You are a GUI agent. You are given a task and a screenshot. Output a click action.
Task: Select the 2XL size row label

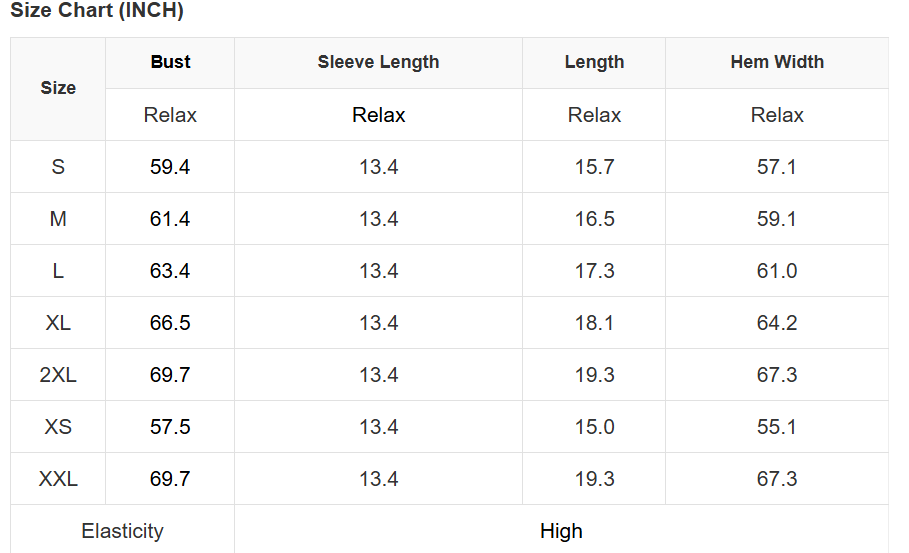tap(58, 375)
